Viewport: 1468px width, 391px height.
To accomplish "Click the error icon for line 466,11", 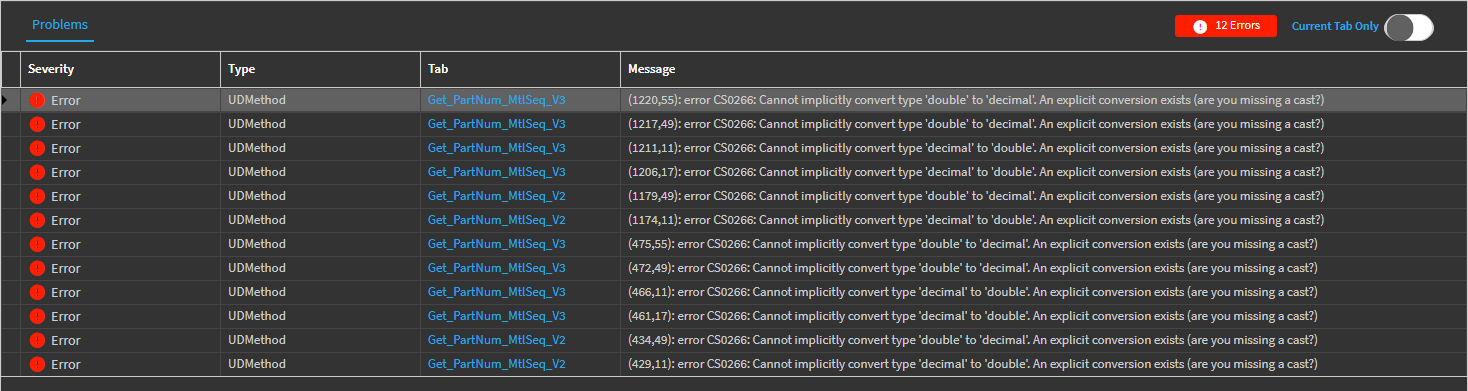I will coord(37,292).
